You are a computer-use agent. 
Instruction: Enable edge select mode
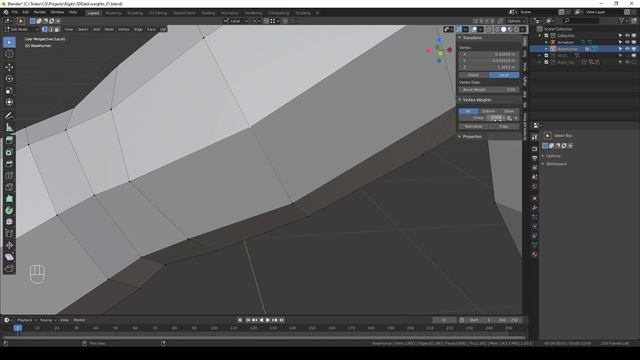click(51, 29)
